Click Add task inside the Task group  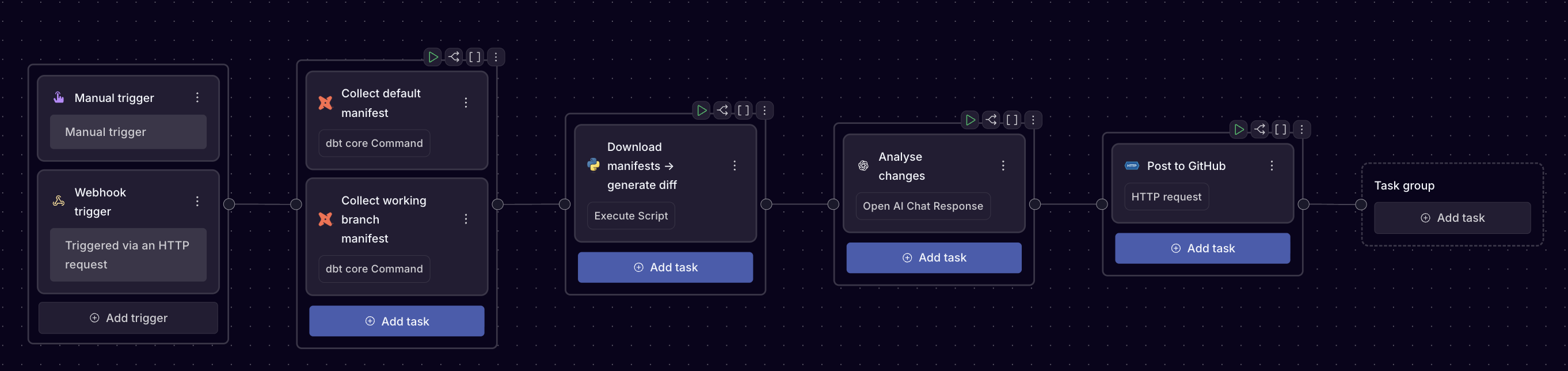tap(1452, 218)
